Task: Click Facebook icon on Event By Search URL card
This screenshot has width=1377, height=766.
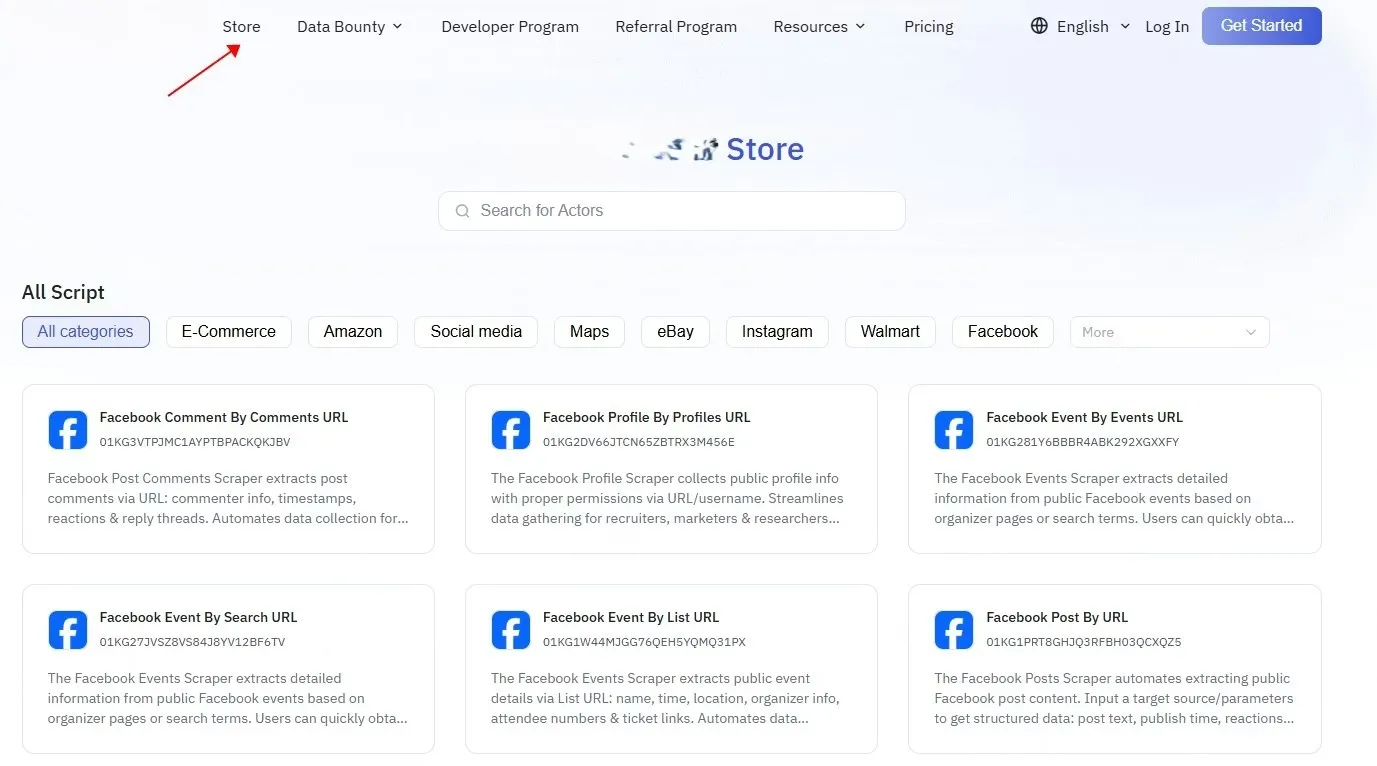Action: click(x=68, y=630)
